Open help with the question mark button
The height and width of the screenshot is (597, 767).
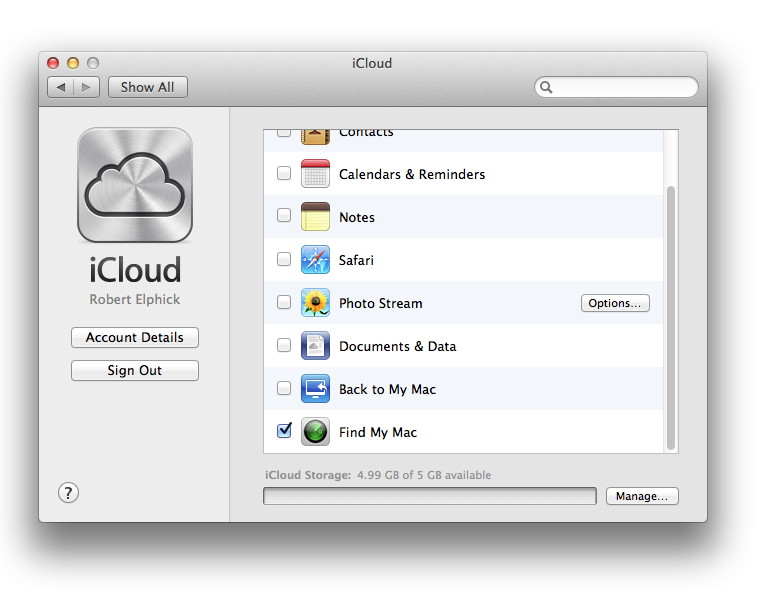tap(68, 493)
